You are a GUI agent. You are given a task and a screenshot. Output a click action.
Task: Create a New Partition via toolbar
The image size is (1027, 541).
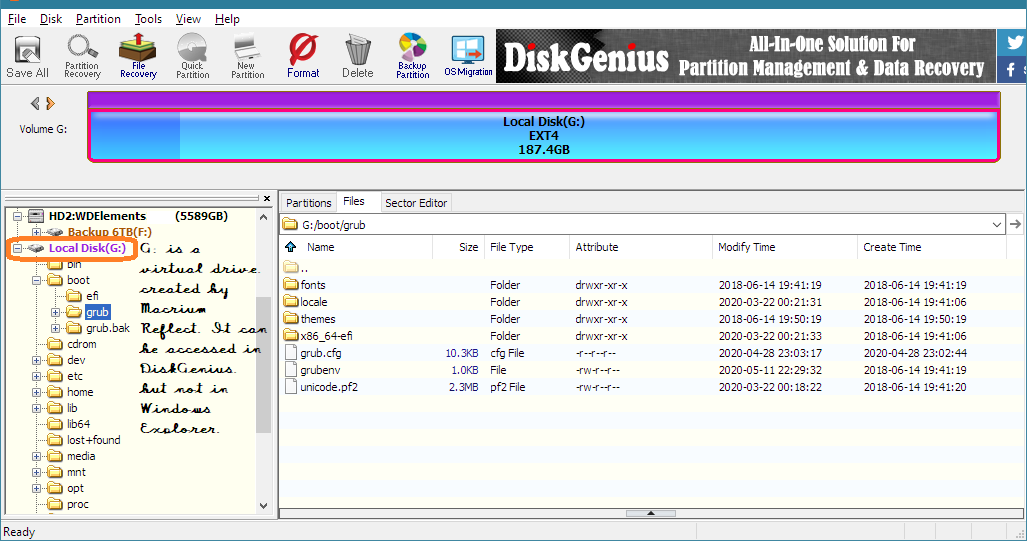247,56
